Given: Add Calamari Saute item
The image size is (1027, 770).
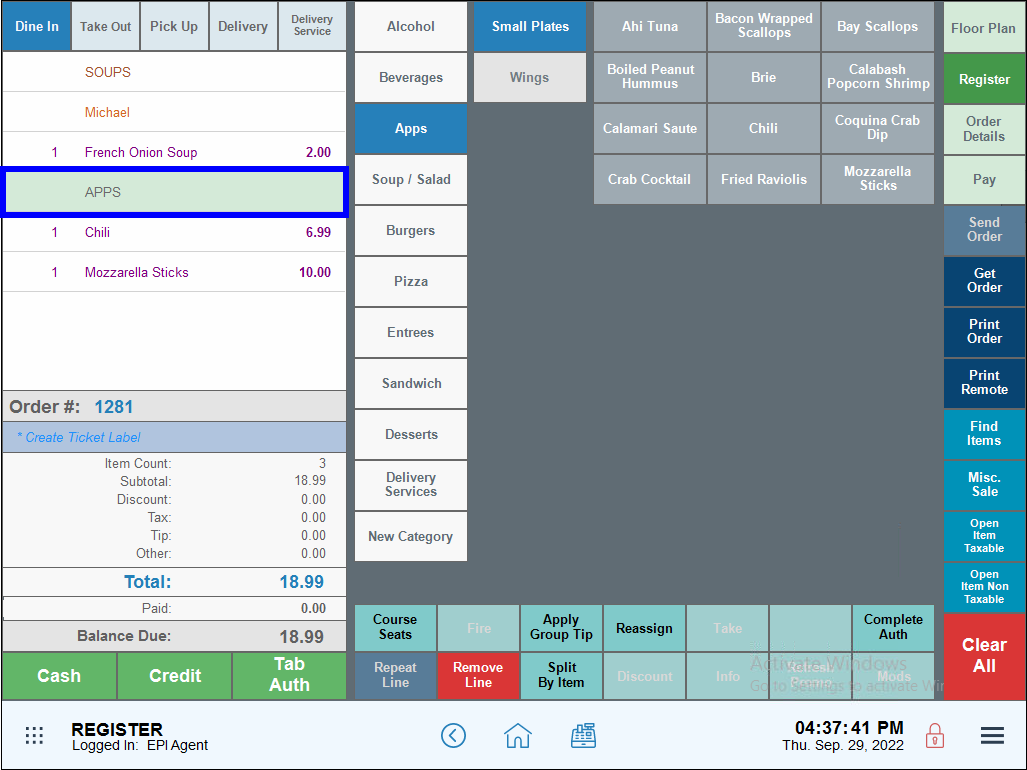Looking at the screenshot, I should [x=650, y=128].
